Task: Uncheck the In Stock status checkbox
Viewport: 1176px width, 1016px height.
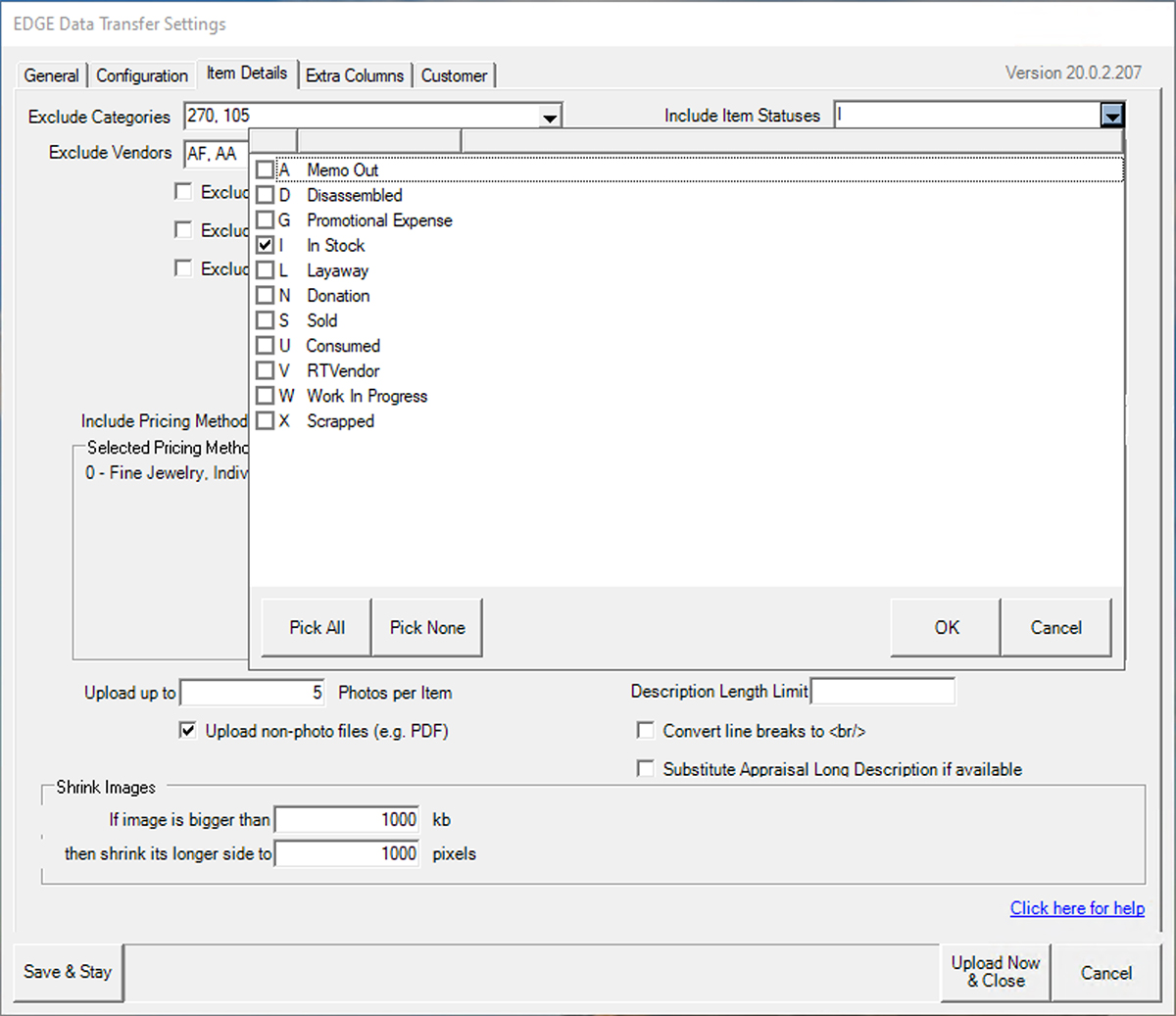Action: (x=265, y=246)
